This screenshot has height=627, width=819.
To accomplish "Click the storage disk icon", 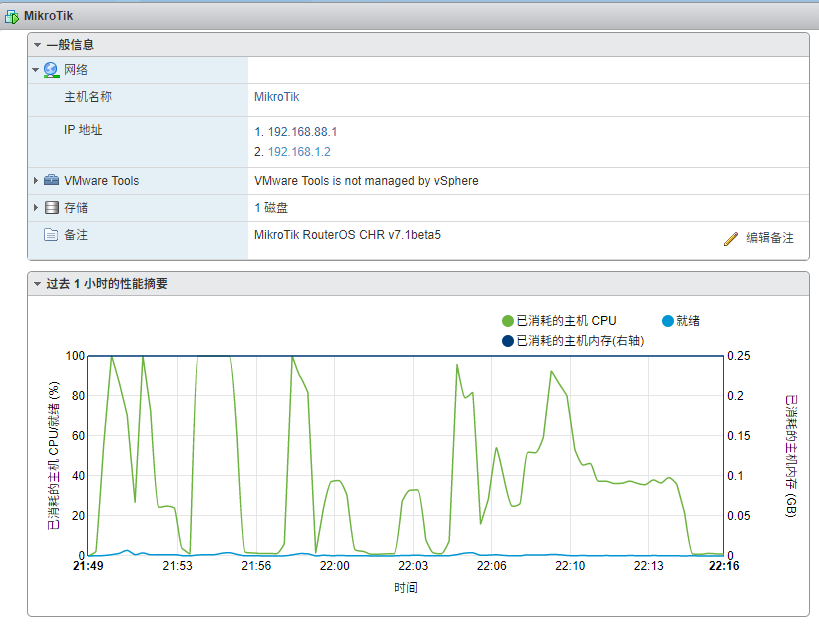I will coord(52,208).
